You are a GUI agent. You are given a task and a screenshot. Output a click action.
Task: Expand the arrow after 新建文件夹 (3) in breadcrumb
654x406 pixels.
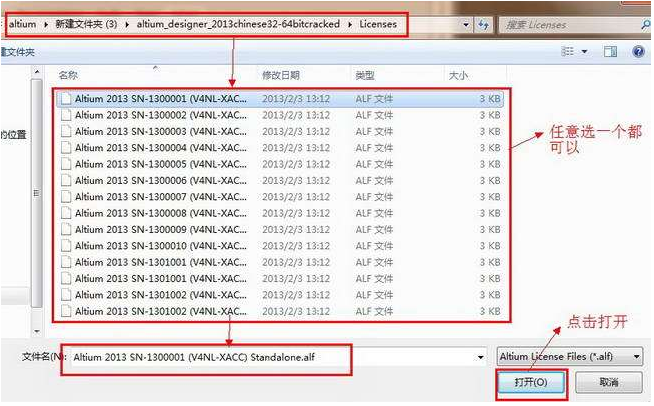[x=127, y=25]
